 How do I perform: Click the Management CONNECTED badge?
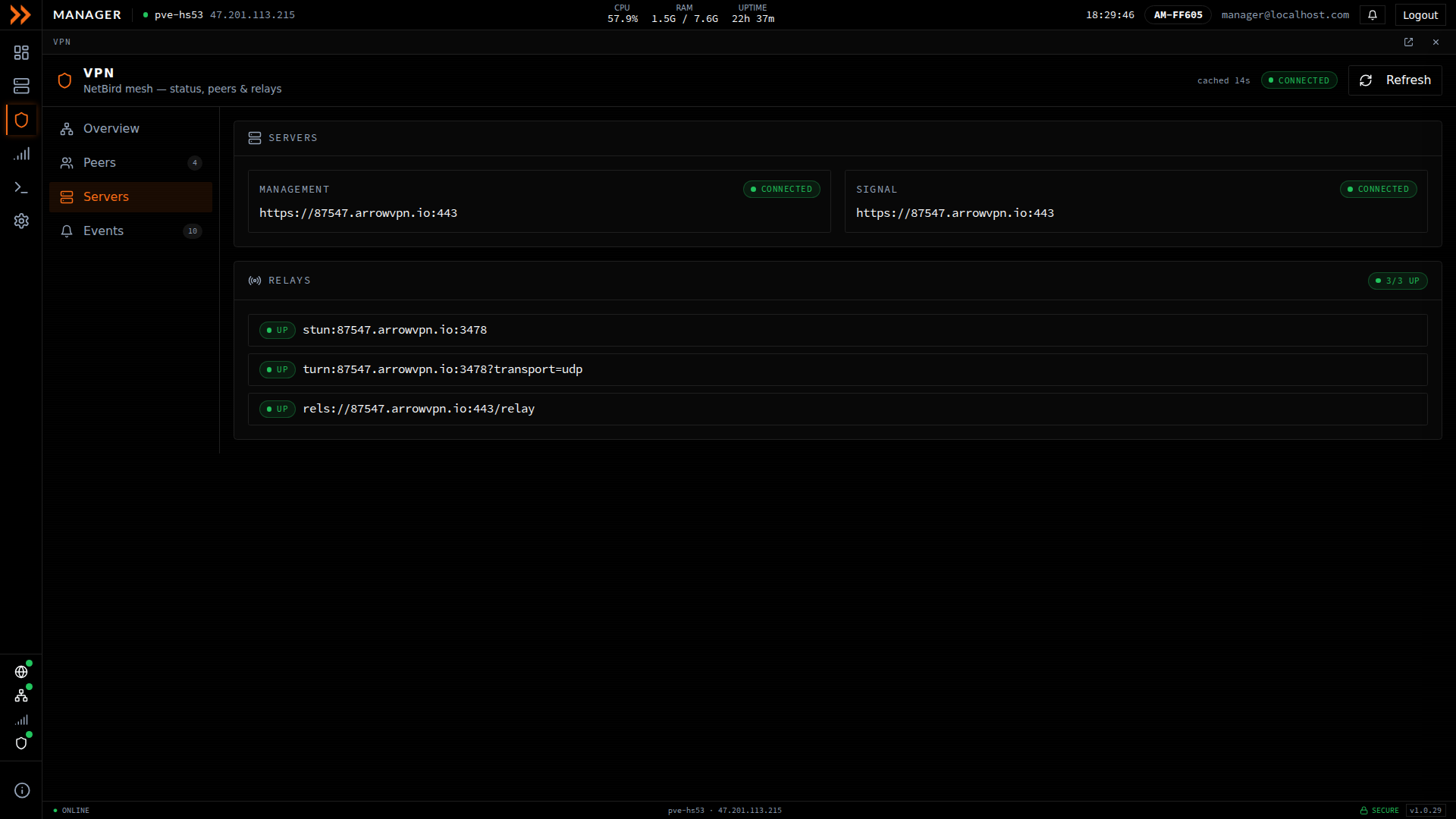tap(781, 190)
